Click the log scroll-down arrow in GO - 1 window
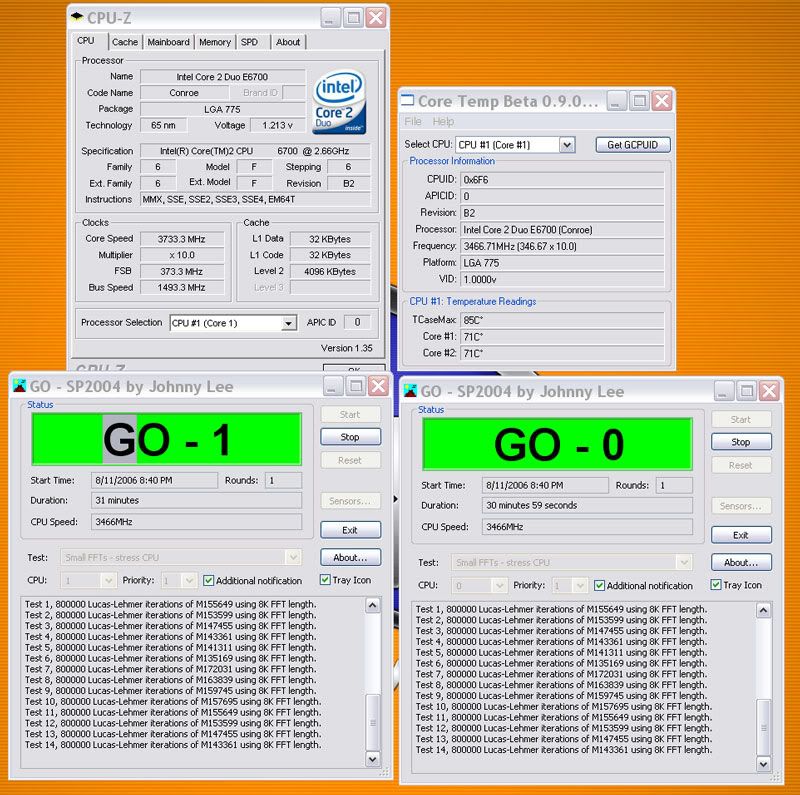 click(x=373, y=759)
